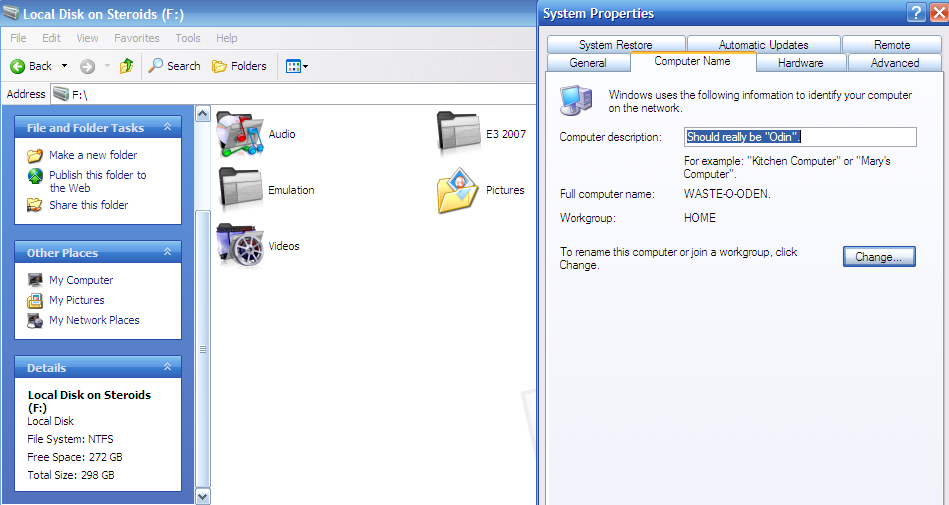Click Publish this folder to the Web
This screenshot has width=949, height=505.
97,181
